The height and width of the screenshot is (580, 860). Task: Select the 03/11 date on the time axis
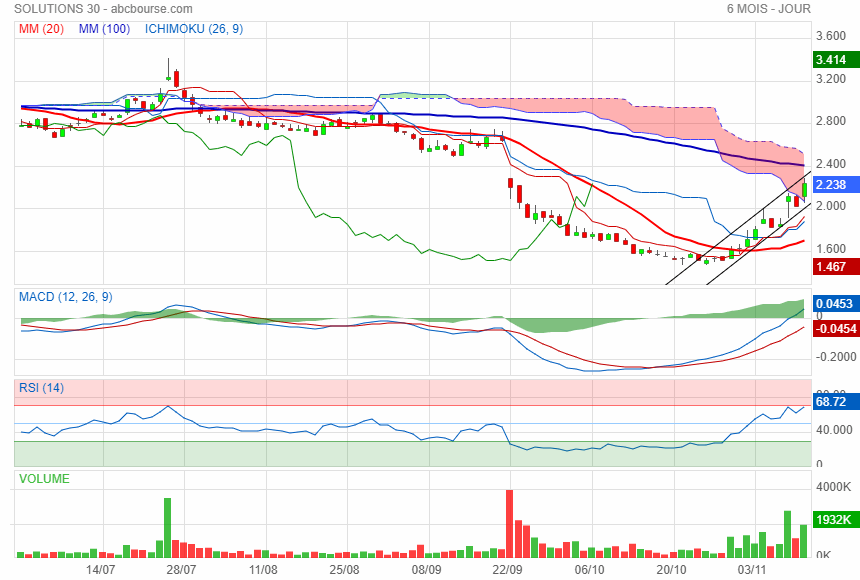point(752,570)
